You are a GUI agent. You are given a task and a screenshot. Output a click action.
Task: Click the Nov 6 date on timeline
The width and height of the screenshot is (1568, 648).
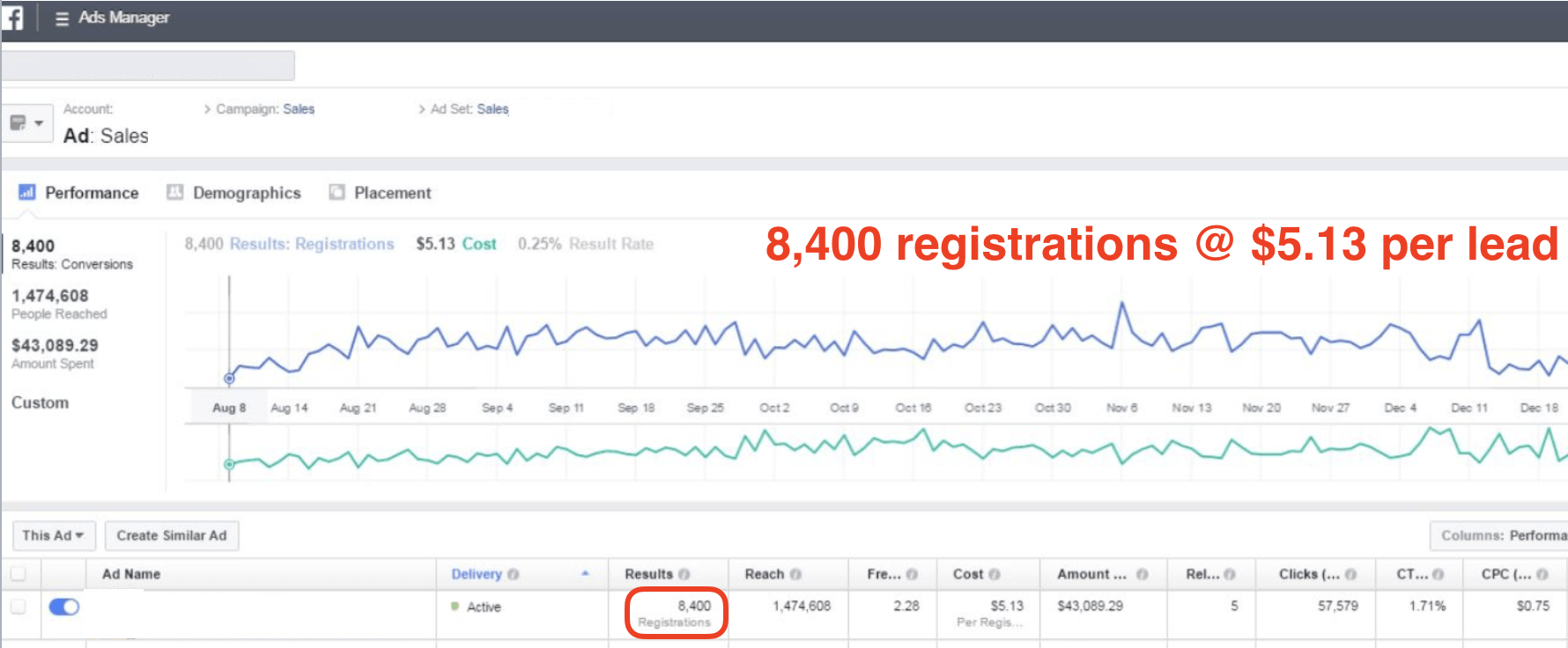click(x=1122, y=408)
